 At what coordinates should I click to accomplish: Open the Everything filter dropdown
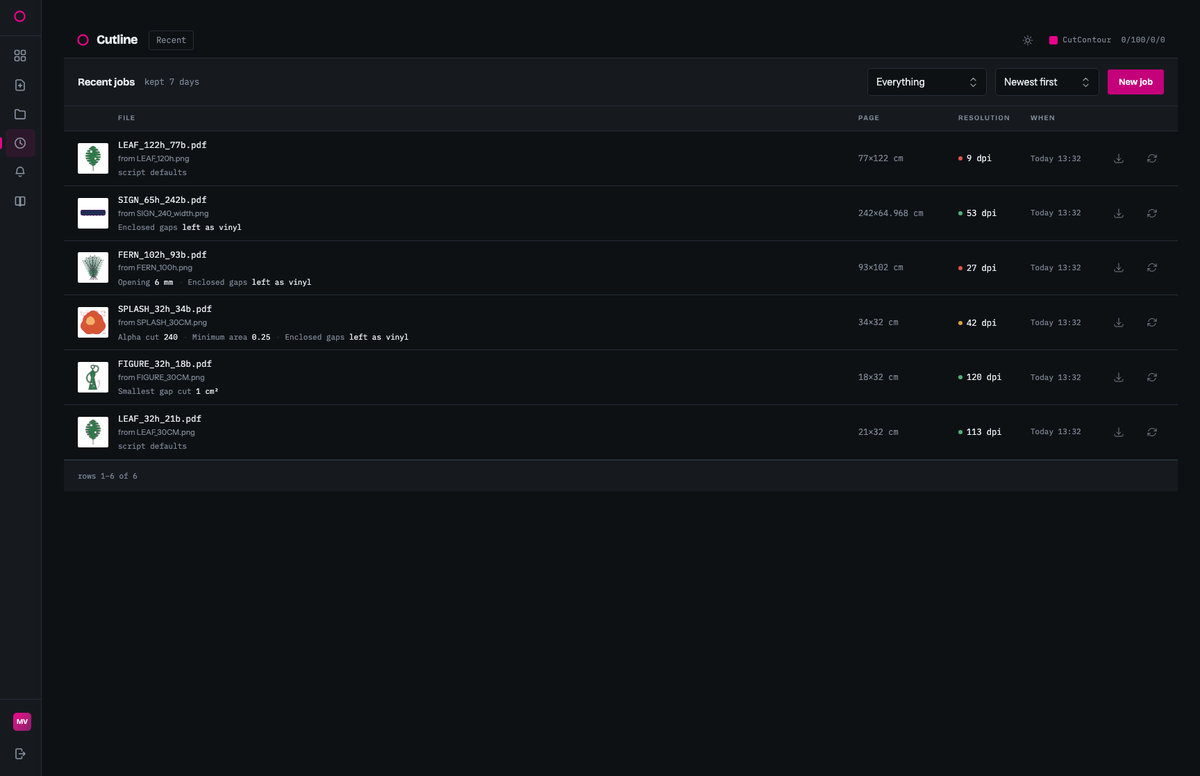(927, 82)
